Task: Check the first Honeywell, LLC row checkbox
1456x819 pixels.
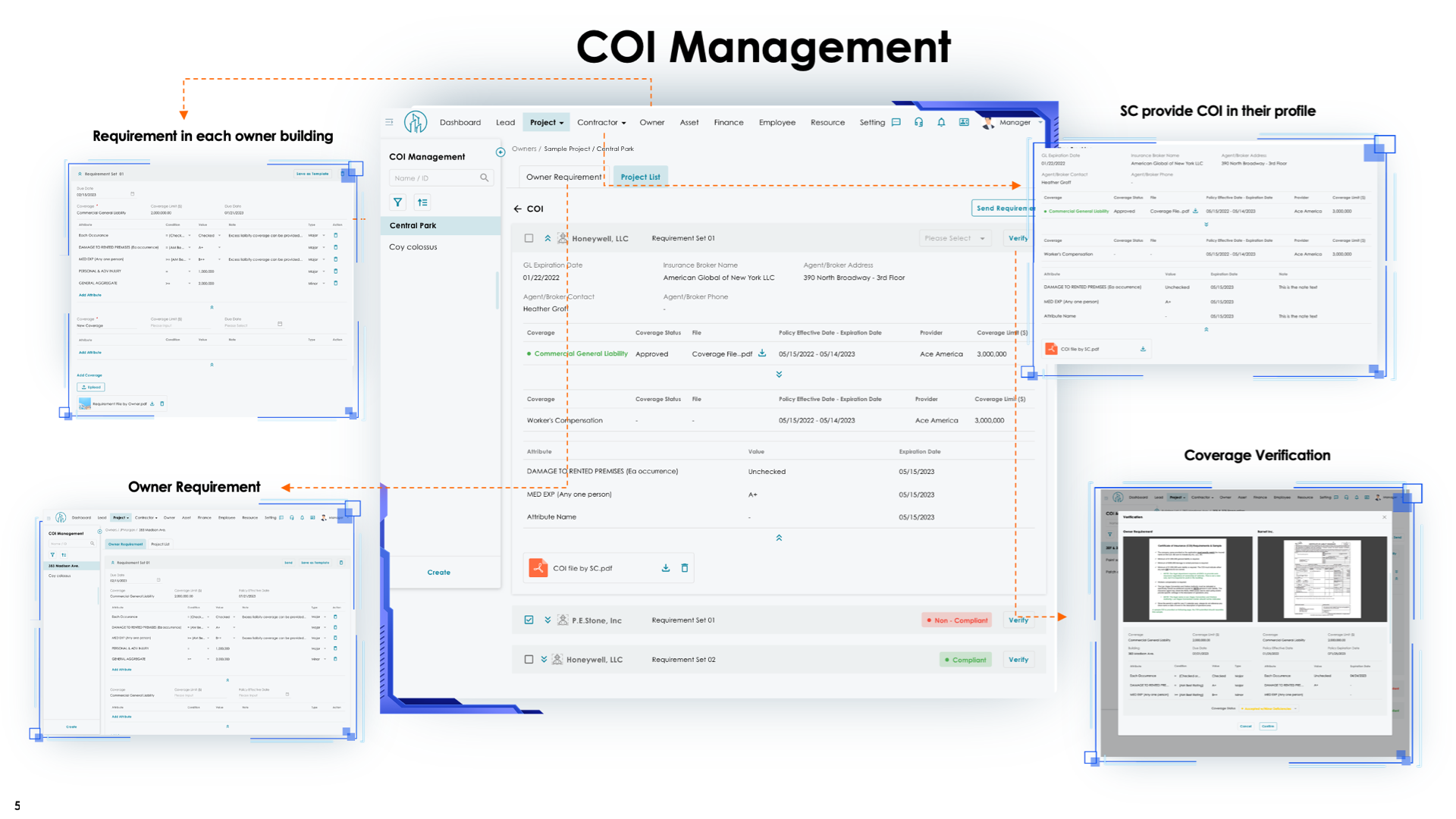Action: (529, 238)
